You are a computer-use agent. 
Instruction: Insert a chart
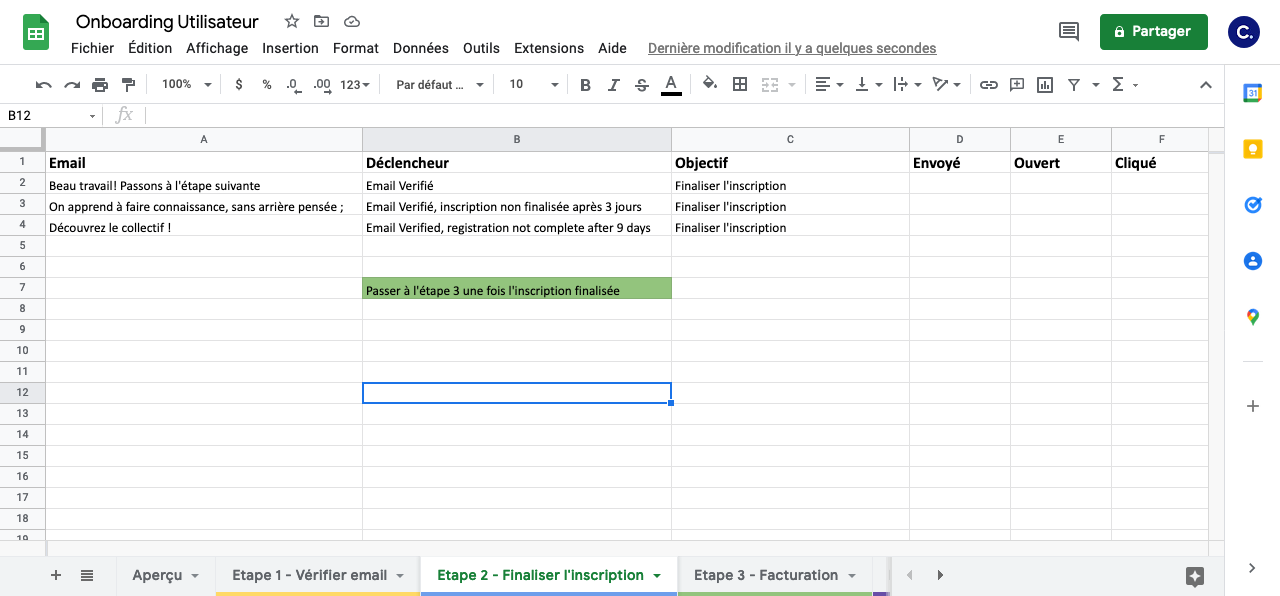tap(1044, 84)
